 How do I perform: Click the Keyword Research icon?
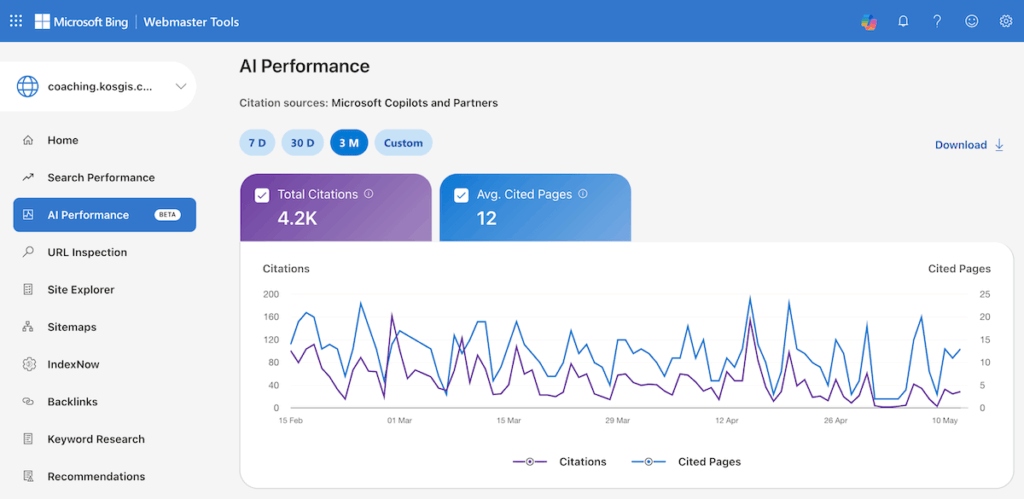(x=27, y=439)
